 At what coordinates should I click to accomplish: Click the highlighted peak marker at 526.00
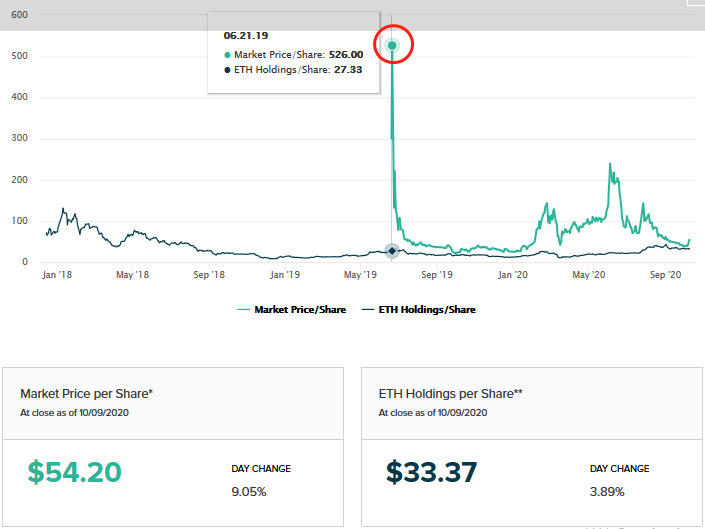(x=392, y=46)
